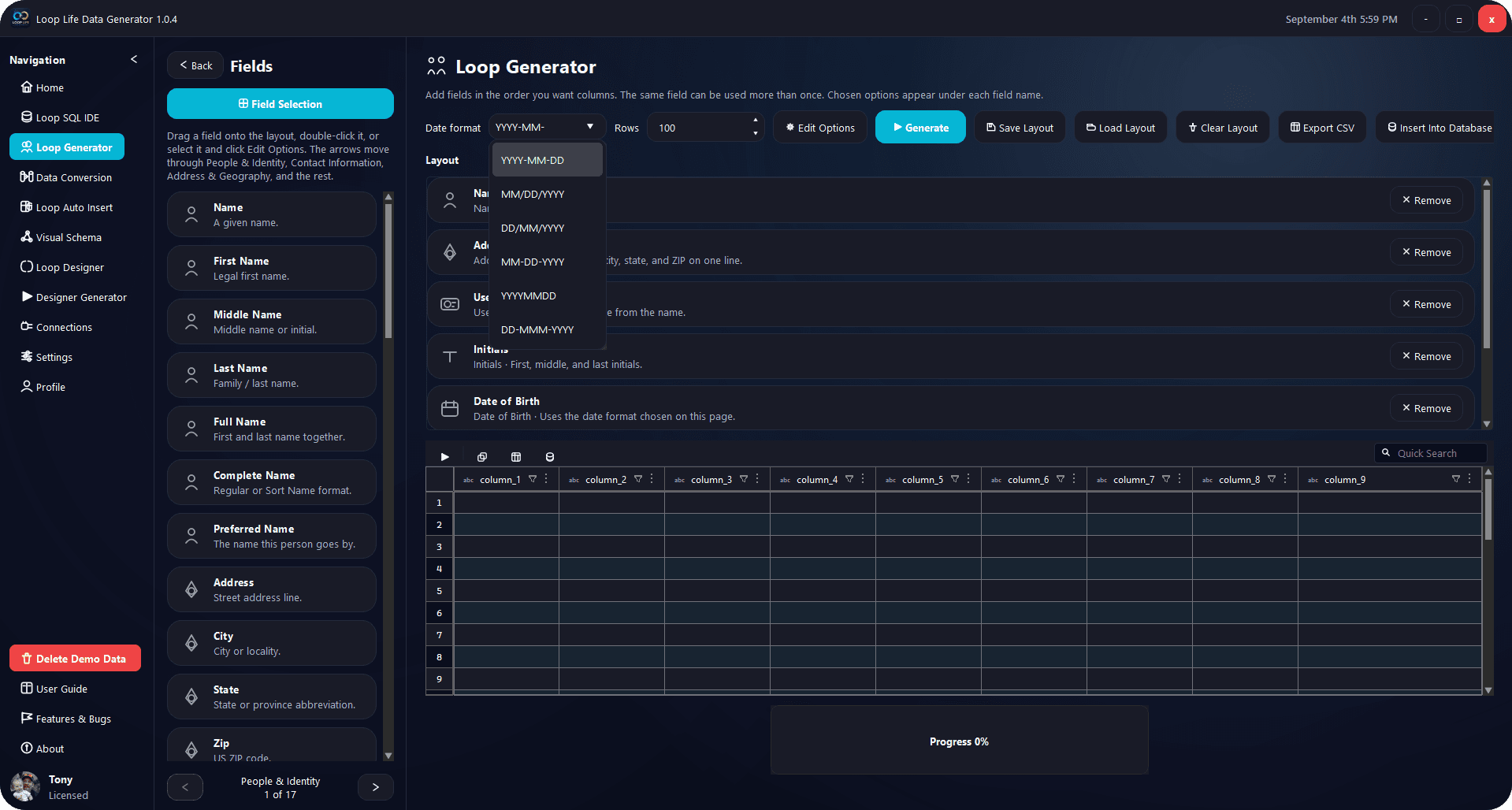Choose DD/MM/YYYY date format option
The image size is (1512, 810).
tap(548, 228)
